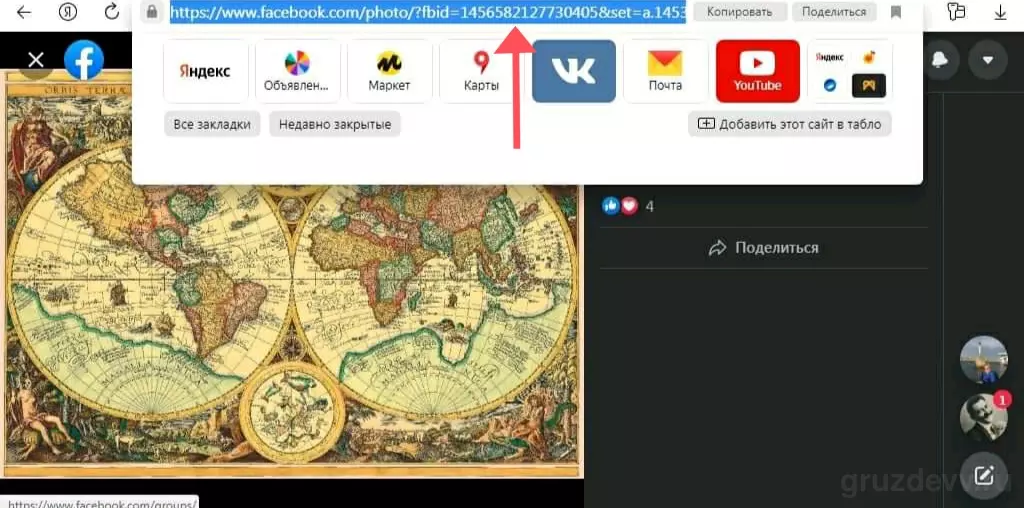The width and height of the screenshot is (1024, 508).
Task: Open the Почта tile
Action: (665, 71)
